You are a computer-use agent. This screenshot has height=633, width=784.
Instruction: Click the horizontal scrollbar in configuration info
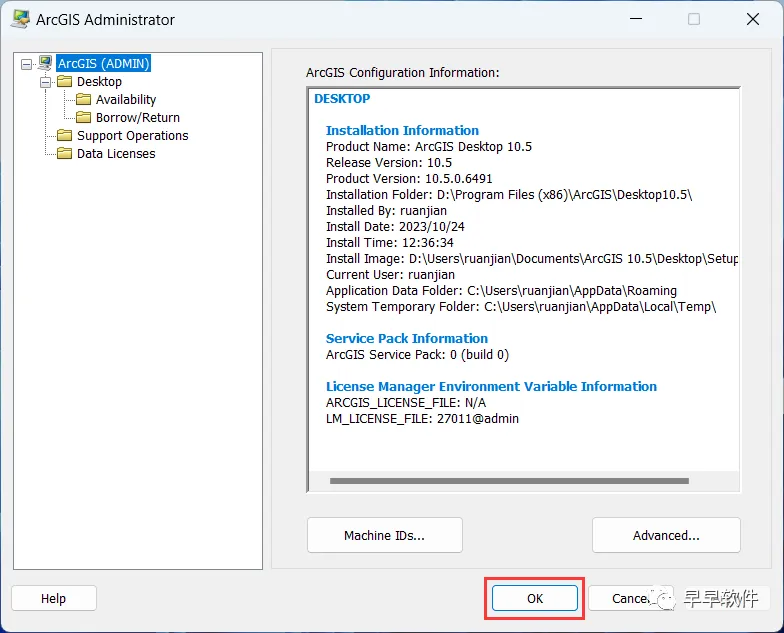(509, 481)
